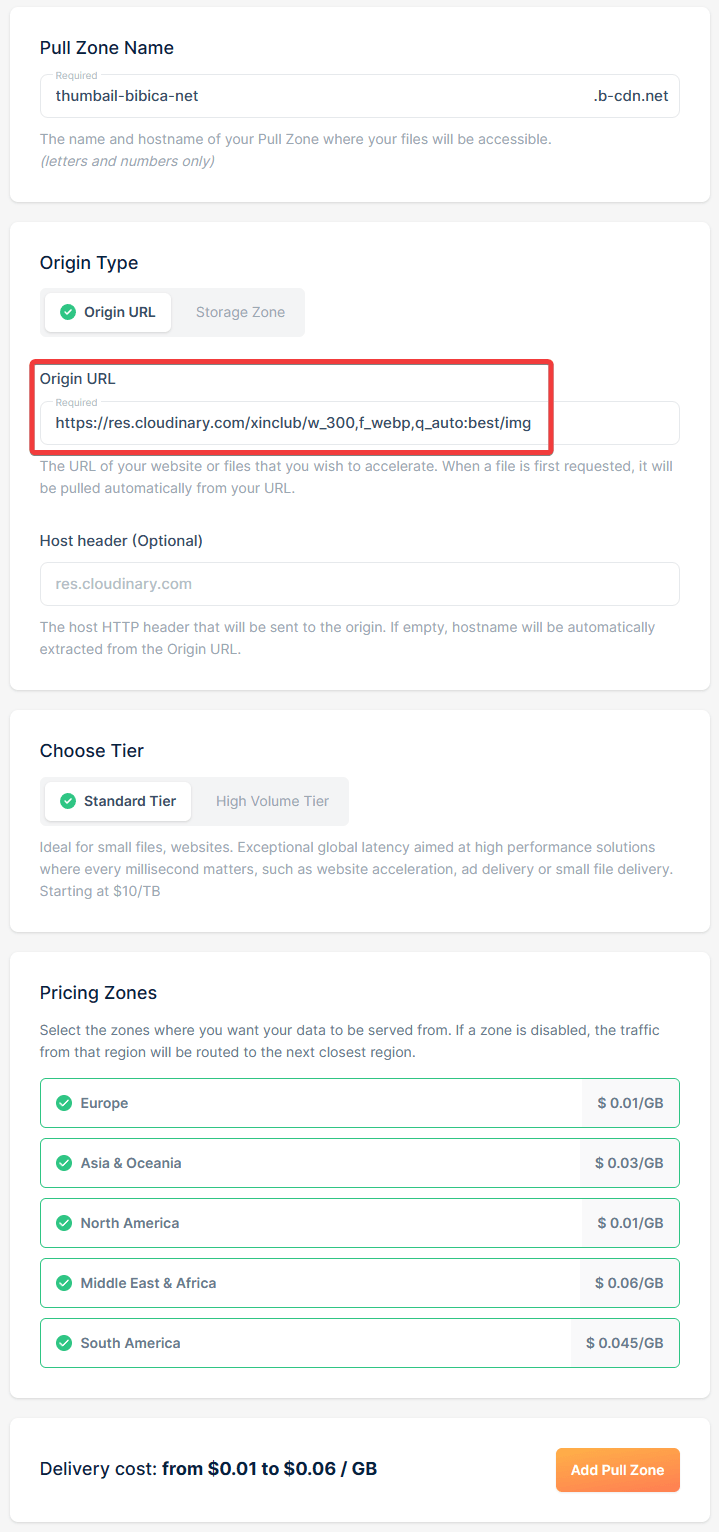The height and width of the screenshot is (1532, 719).
Task: Select the Storage Zone origin type
Action: pos(240,312)
